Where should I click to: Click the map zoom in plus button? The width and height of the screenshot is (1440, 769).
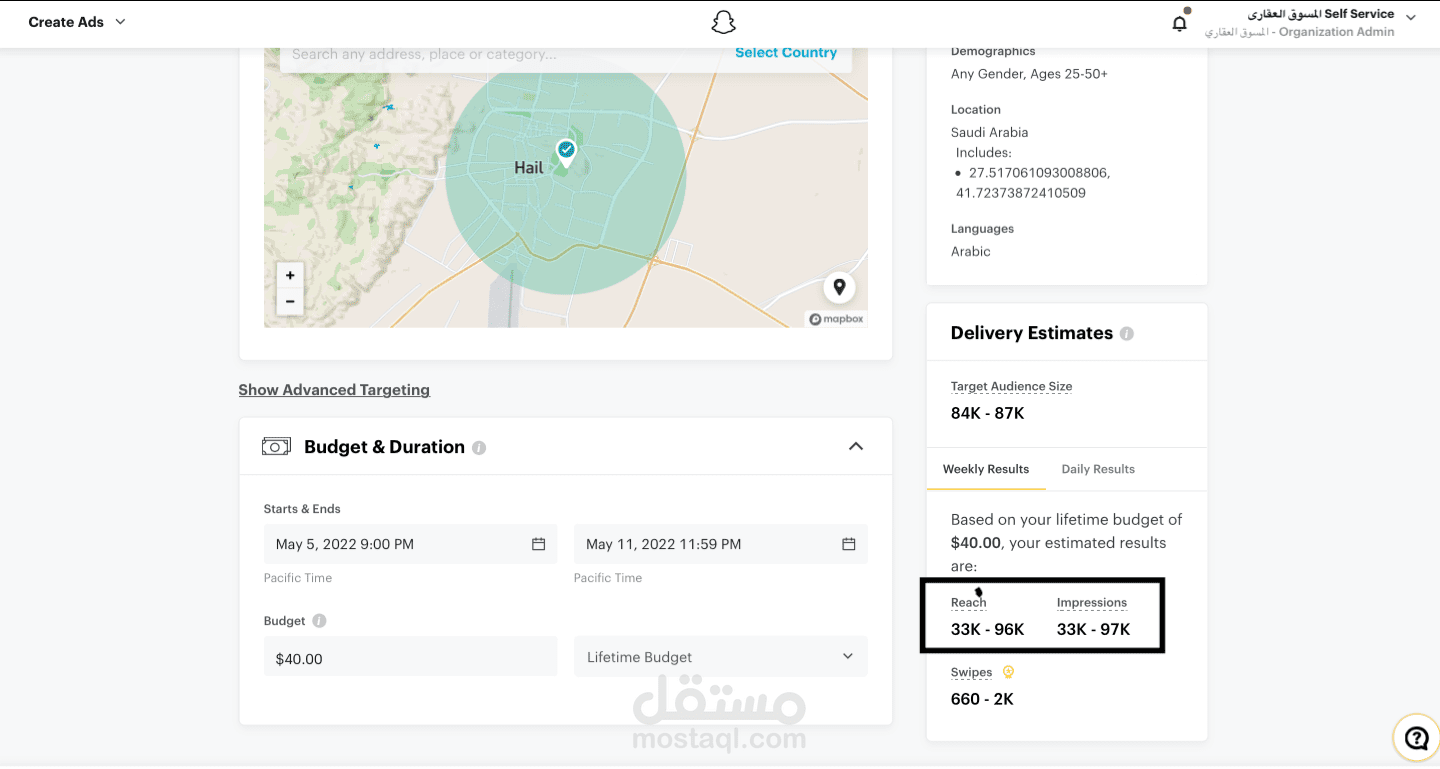click(290, 276)
